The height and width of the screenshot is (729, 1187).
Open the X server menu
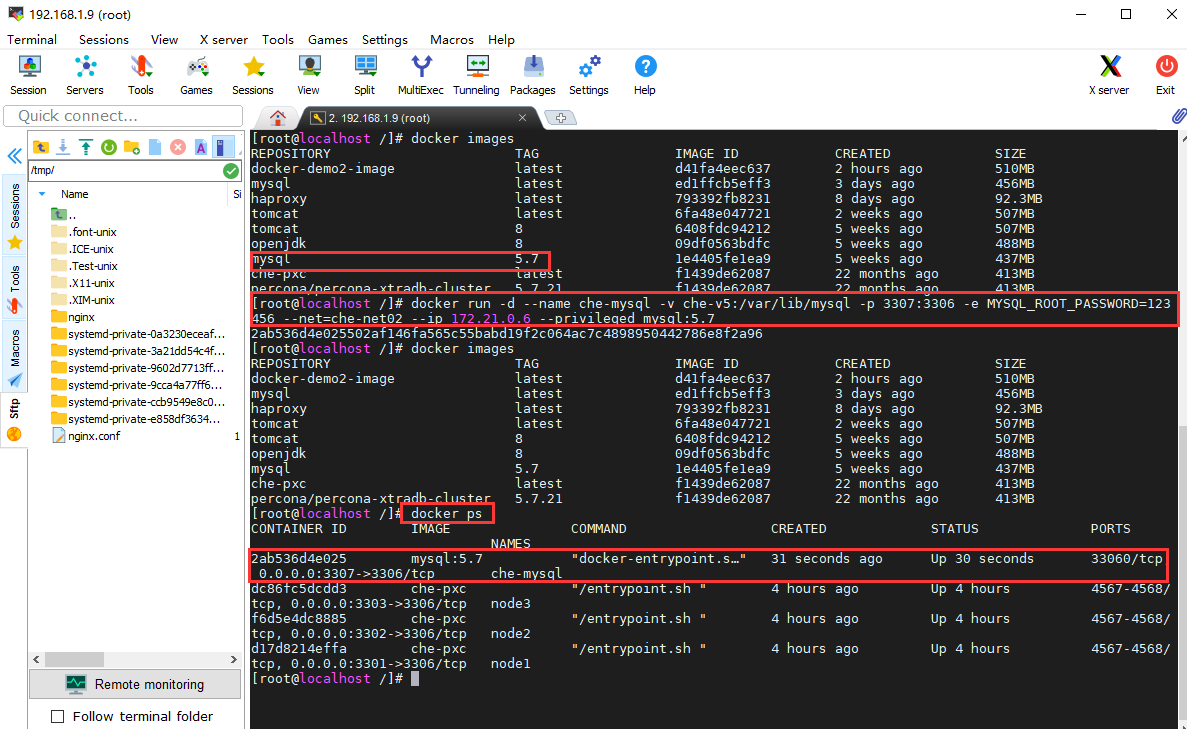[223, 39]
